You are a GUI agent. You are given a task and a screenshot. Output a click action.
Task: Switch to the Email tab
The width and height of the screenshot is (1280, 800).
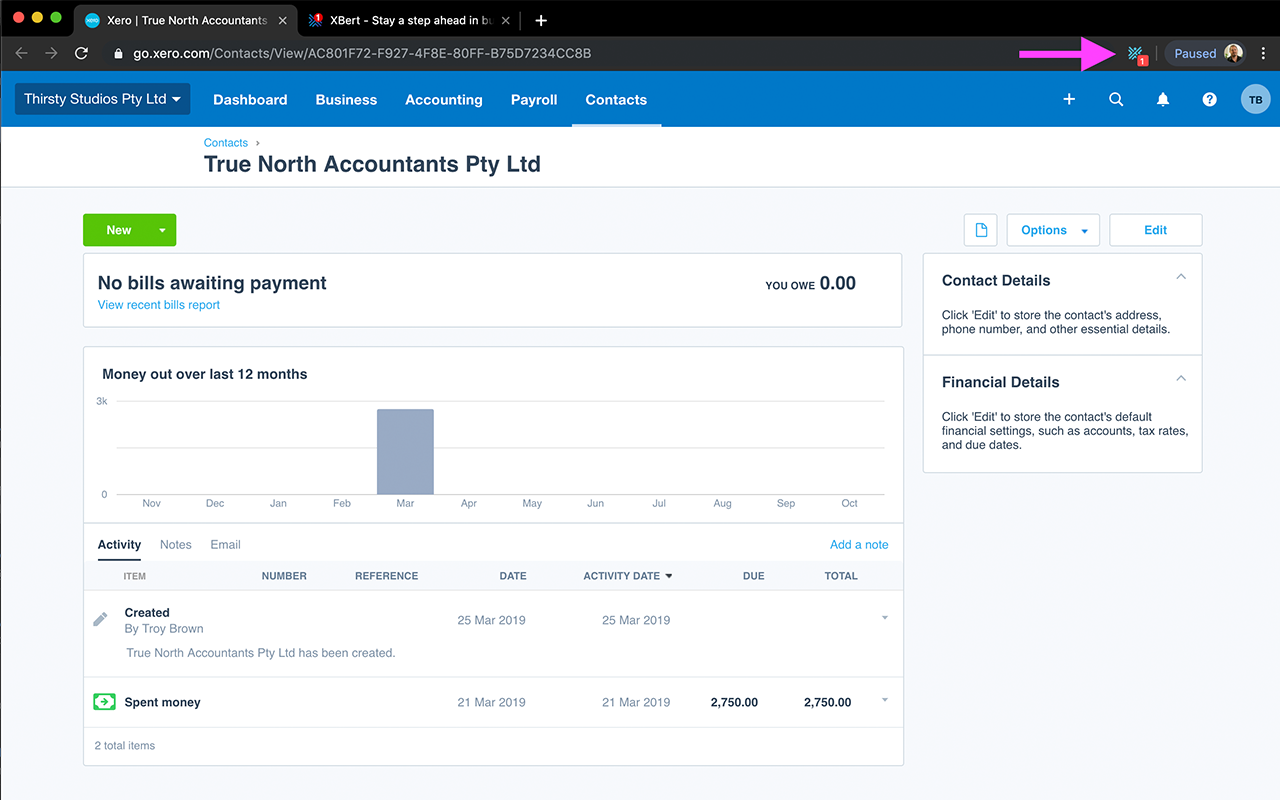[225, 545]
